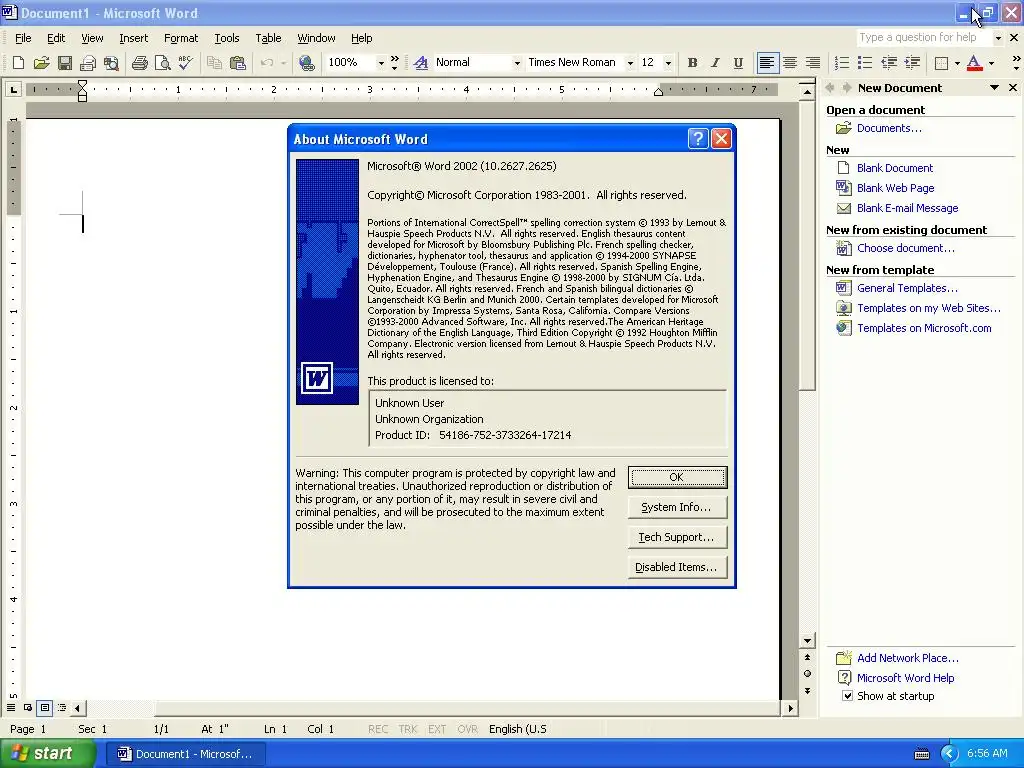Select Align Right
The height and width of the screenshot is (768, 1024).
click(813, 63)
